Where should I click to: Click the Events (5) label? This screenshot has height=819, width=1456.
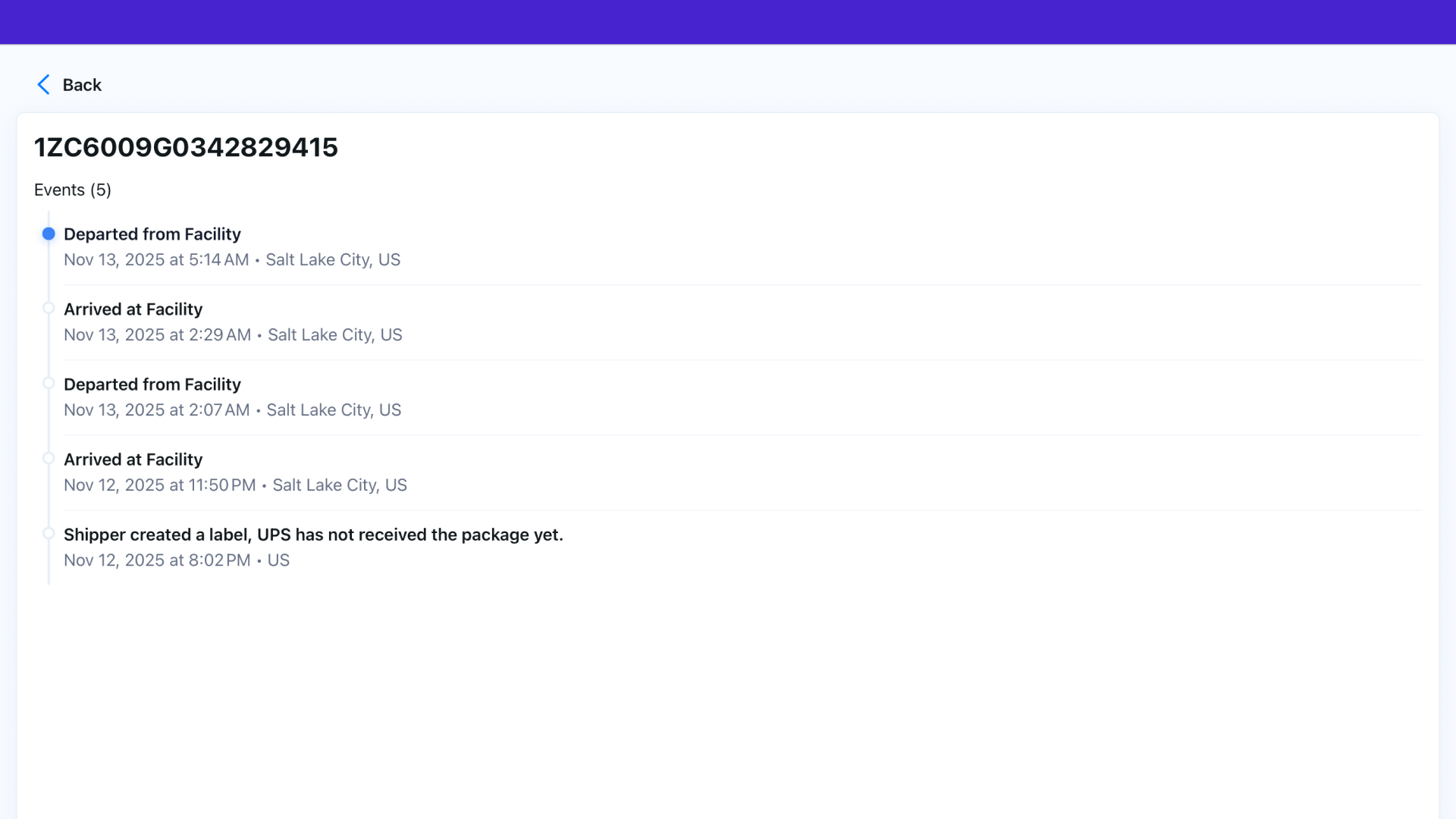[x=73, y=190]
